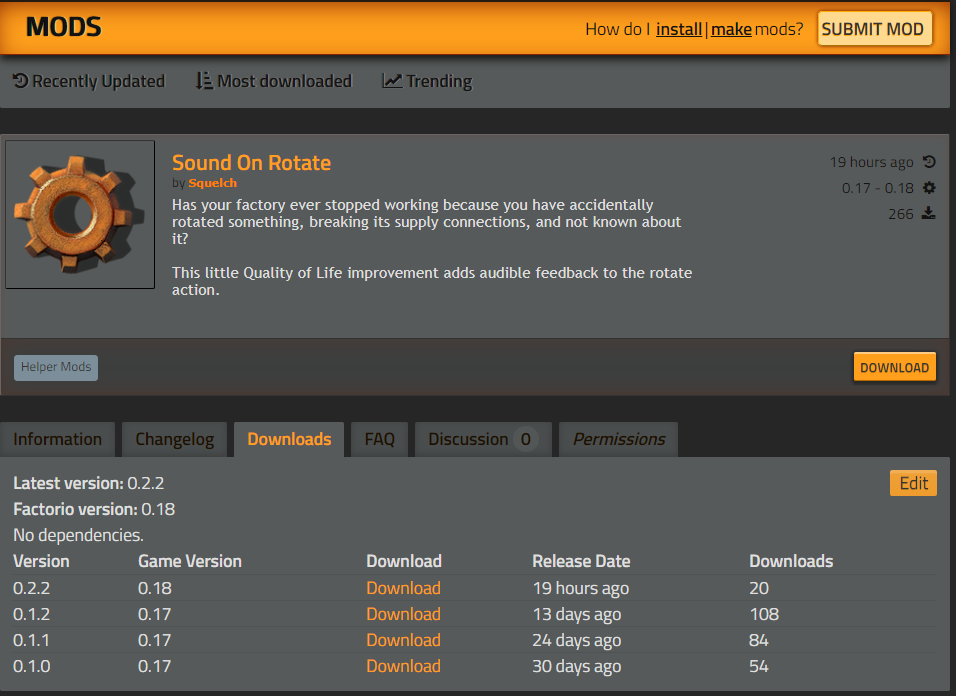Image resolution: width=956 pixels, height=696 pixels.
Task: Open the Trending mods list
Action: point(427,81)
